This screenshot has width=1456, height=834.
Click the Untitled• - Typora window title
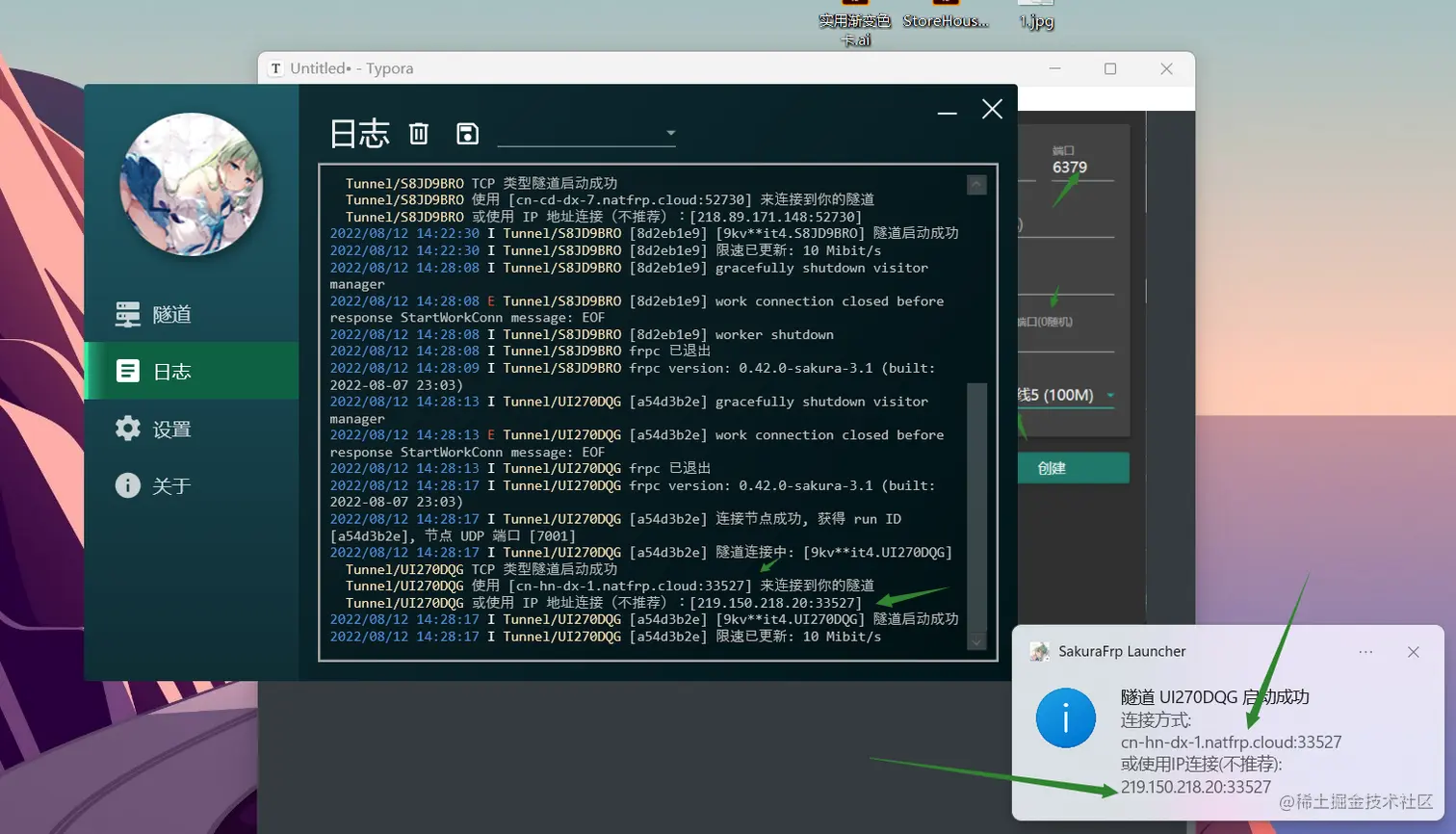click(351, 68)
